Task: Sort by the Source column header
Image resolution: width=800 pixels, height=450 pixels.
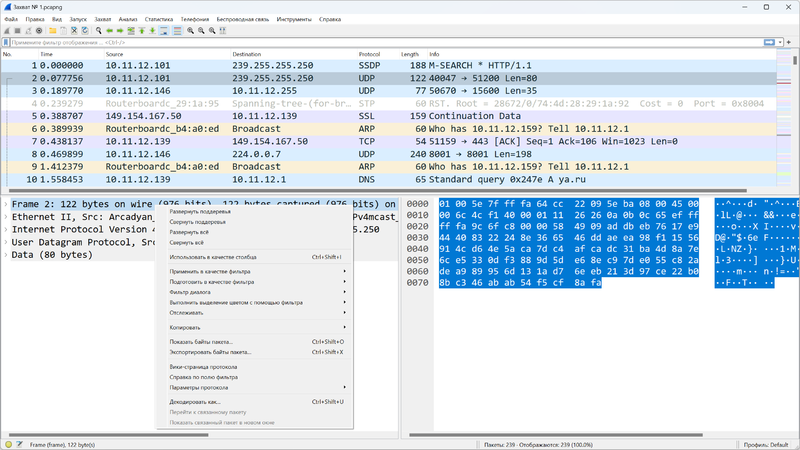Action: coord(167,54)
